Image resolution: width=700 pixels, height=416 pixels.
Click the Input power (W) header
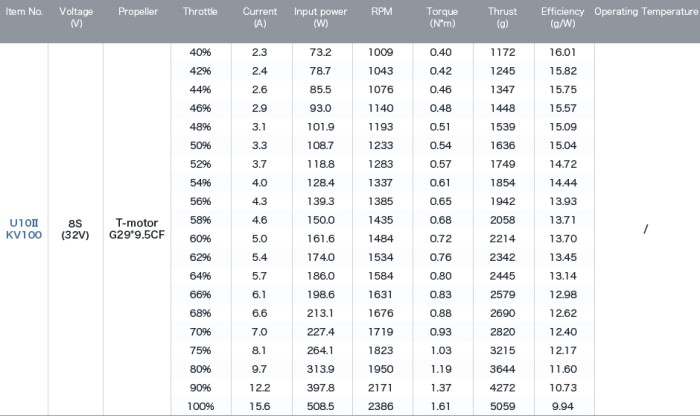pyautogui.click(x=321, y=17)
